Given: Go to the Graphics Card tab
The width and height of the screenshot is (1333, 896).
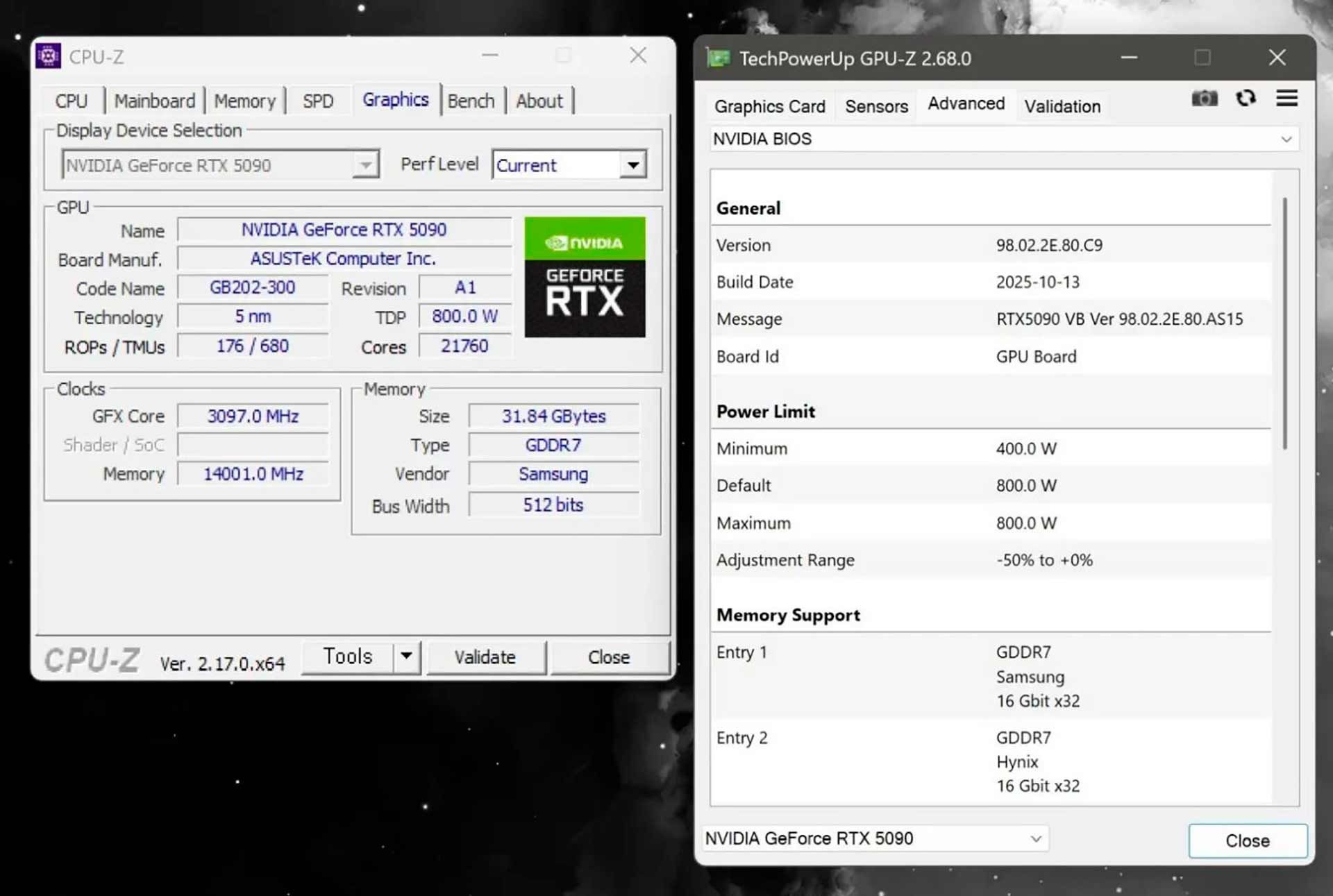Looking at the screenshot, I should (x=769, y=105).
